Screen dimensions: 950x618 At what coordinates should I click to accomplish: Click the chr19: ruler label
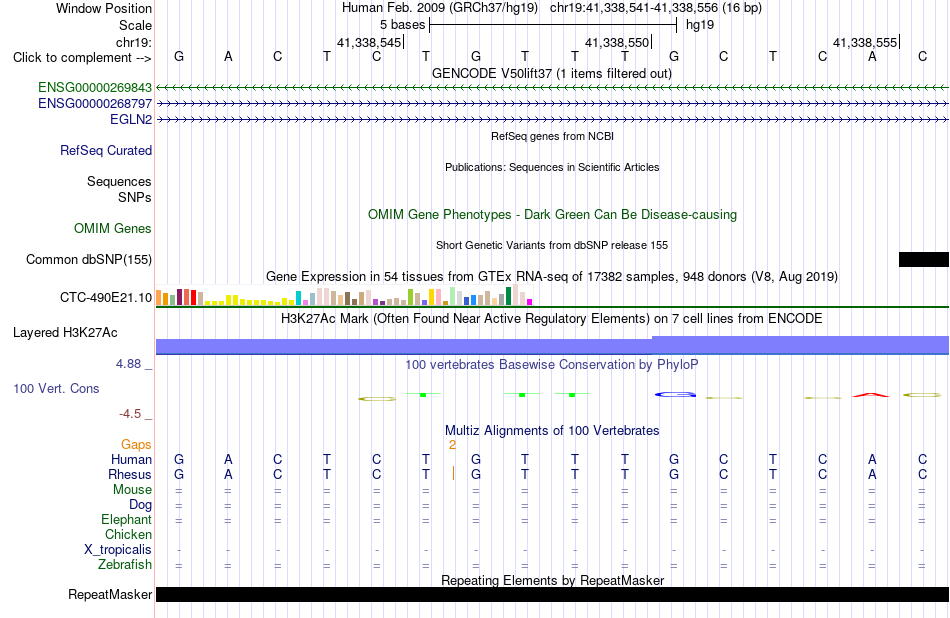pyautogui.click(x=134, y=42)
